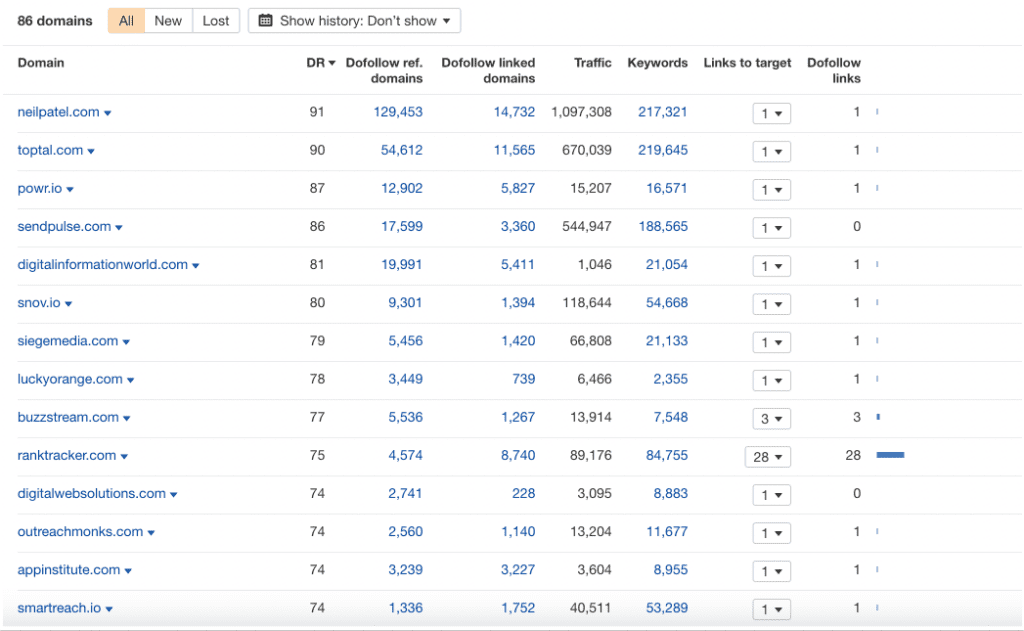This screenshot has height=631, width=1024.
Task: Expand the caret next to ranktracker.com
Action: [124, 457]
